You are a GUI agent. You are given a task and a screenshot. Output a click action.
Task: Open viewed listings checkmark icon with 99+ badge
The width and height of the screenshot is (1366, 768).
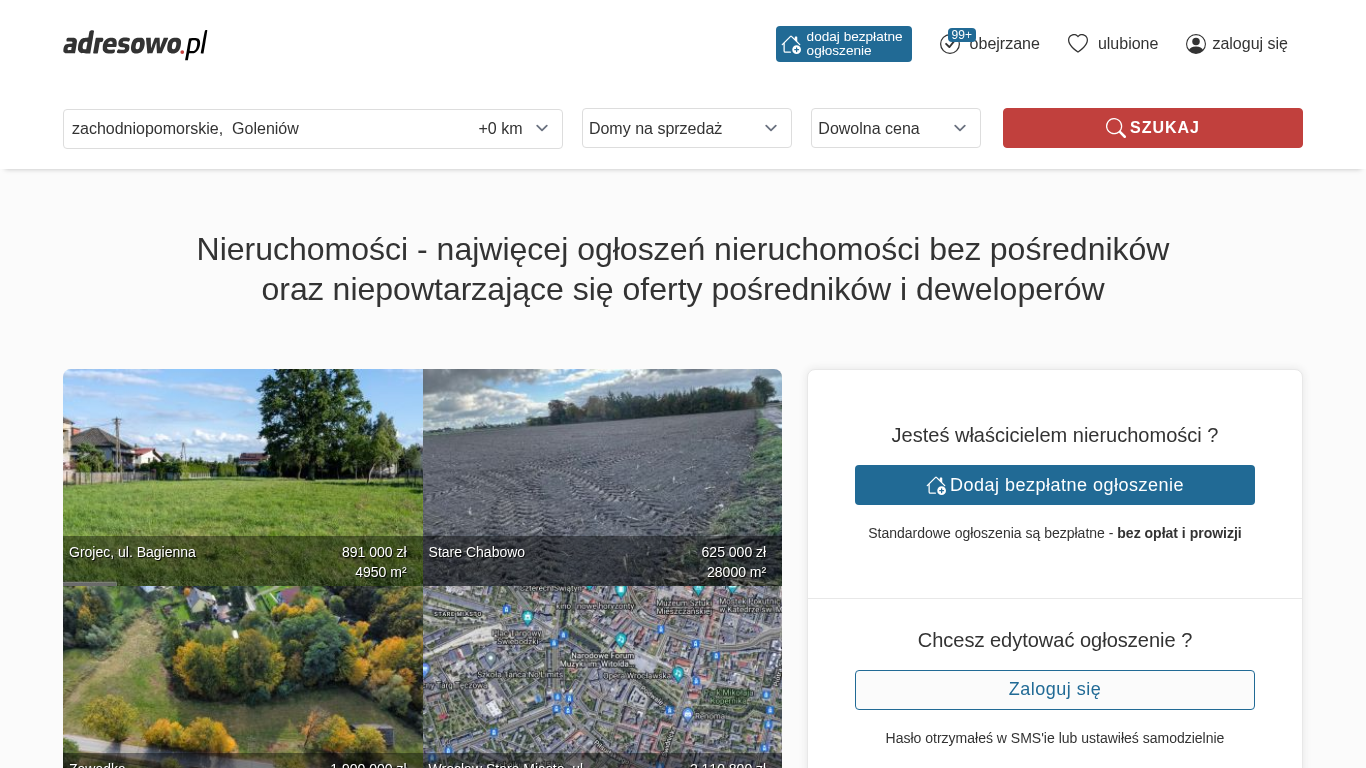950,44
